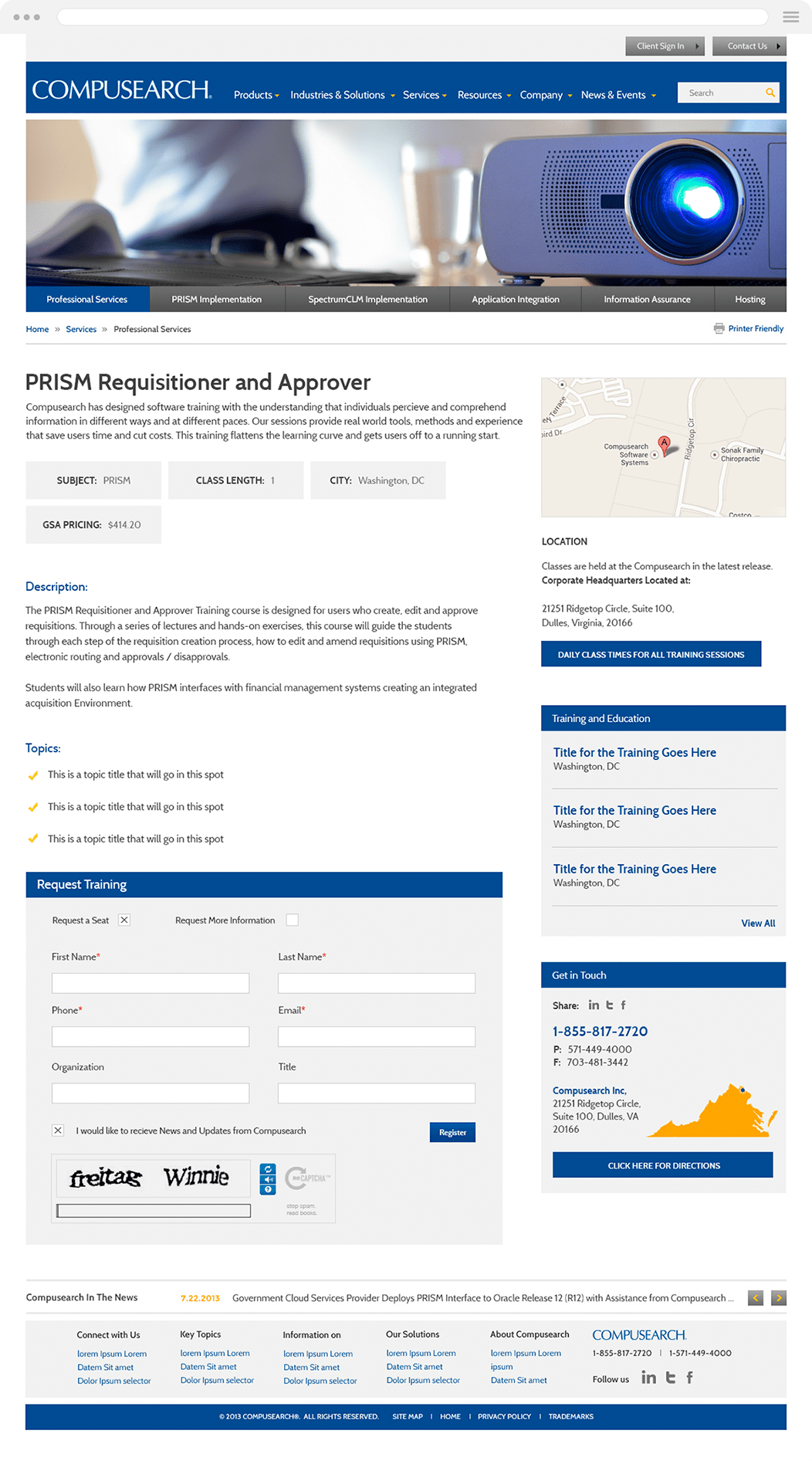Open the Government Cloud Services news headline
Image resolution: width=812 pixels, height=1461 pixels.
pos(482,1298)
